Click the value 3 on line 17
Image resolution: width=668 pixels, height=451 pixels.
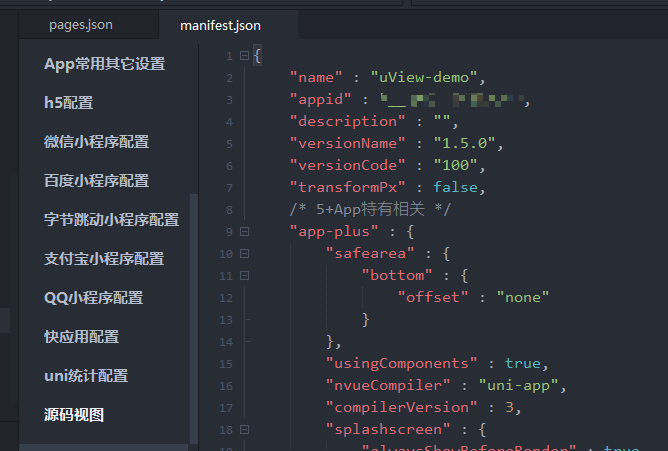(509, 408)
